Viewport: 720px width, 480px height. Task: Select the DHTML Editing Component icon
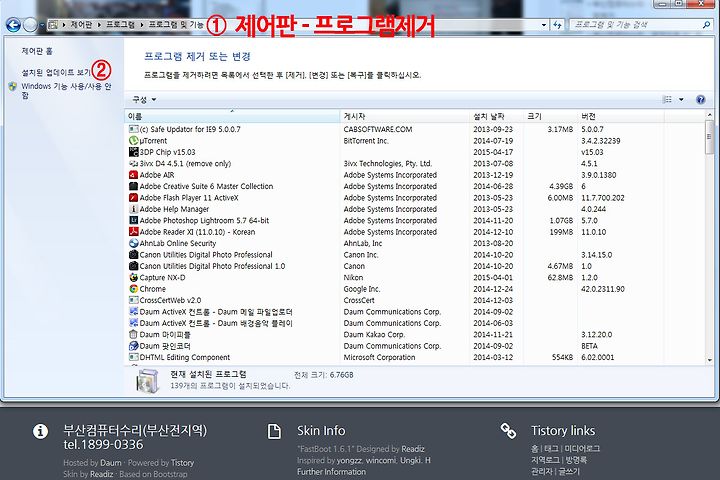(x=134, y=357)
